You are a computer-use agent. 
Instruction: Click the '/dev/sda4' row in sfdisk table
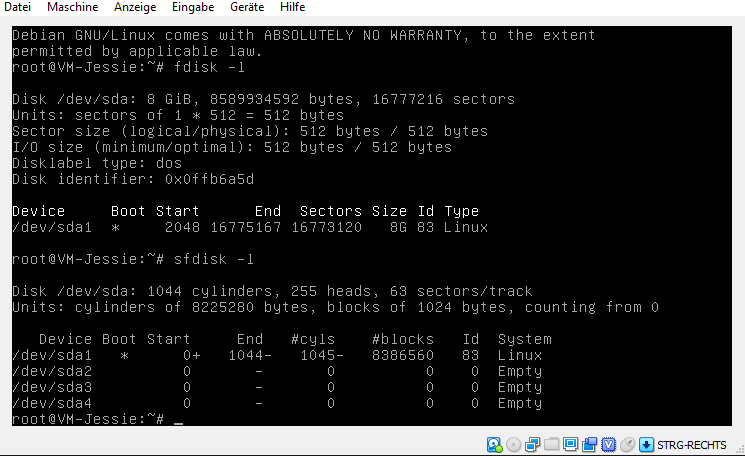pyautogui.click(x=277, y=403)
